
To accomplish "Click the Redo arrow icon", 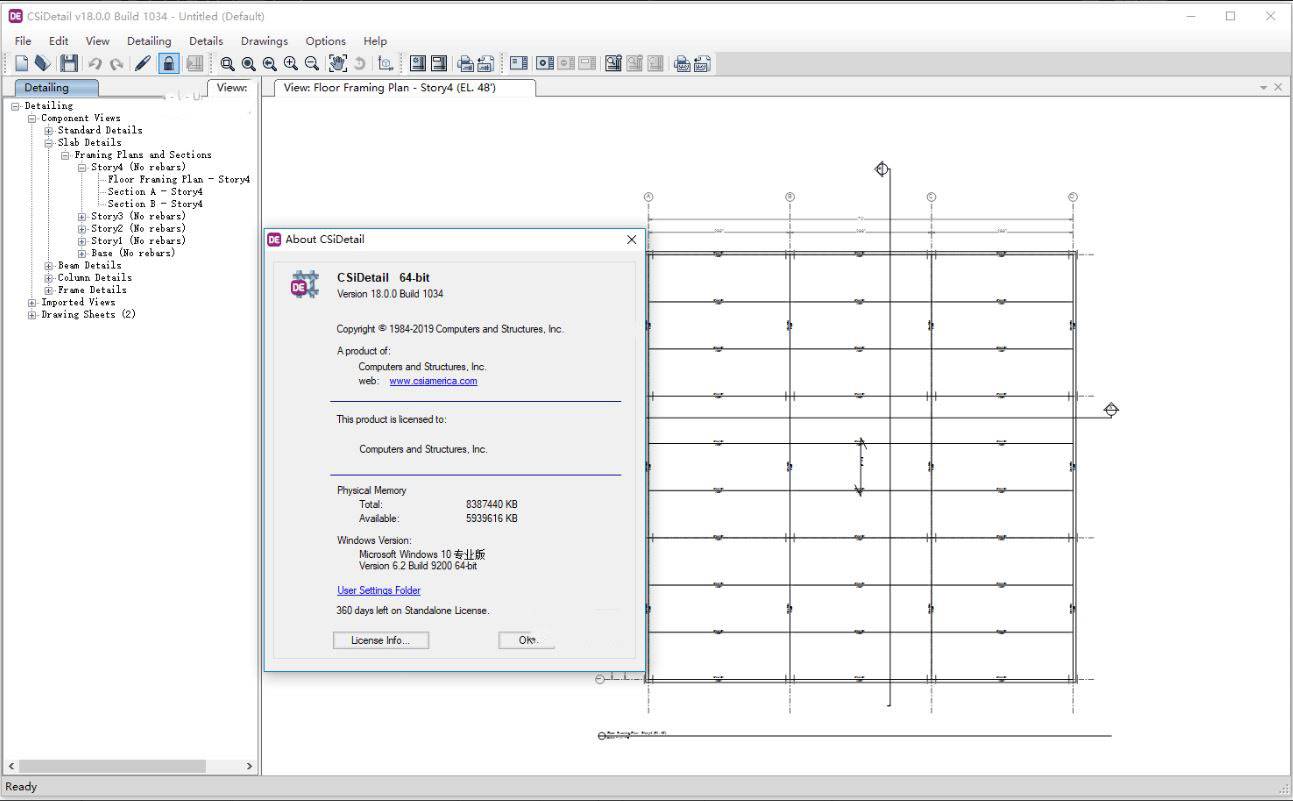I will [116, 63].
